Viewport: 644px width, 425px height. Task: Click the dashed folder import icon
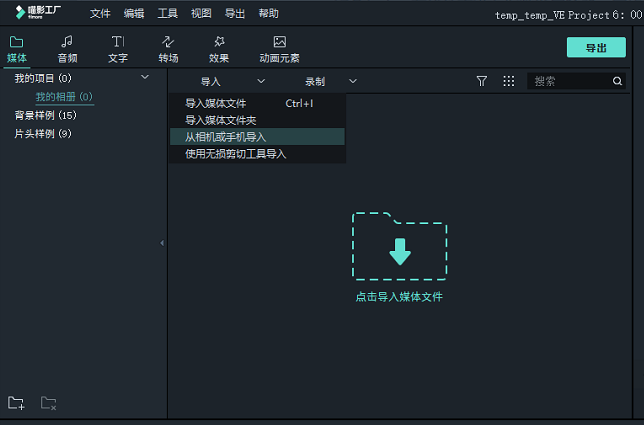[x=400, y=246]
